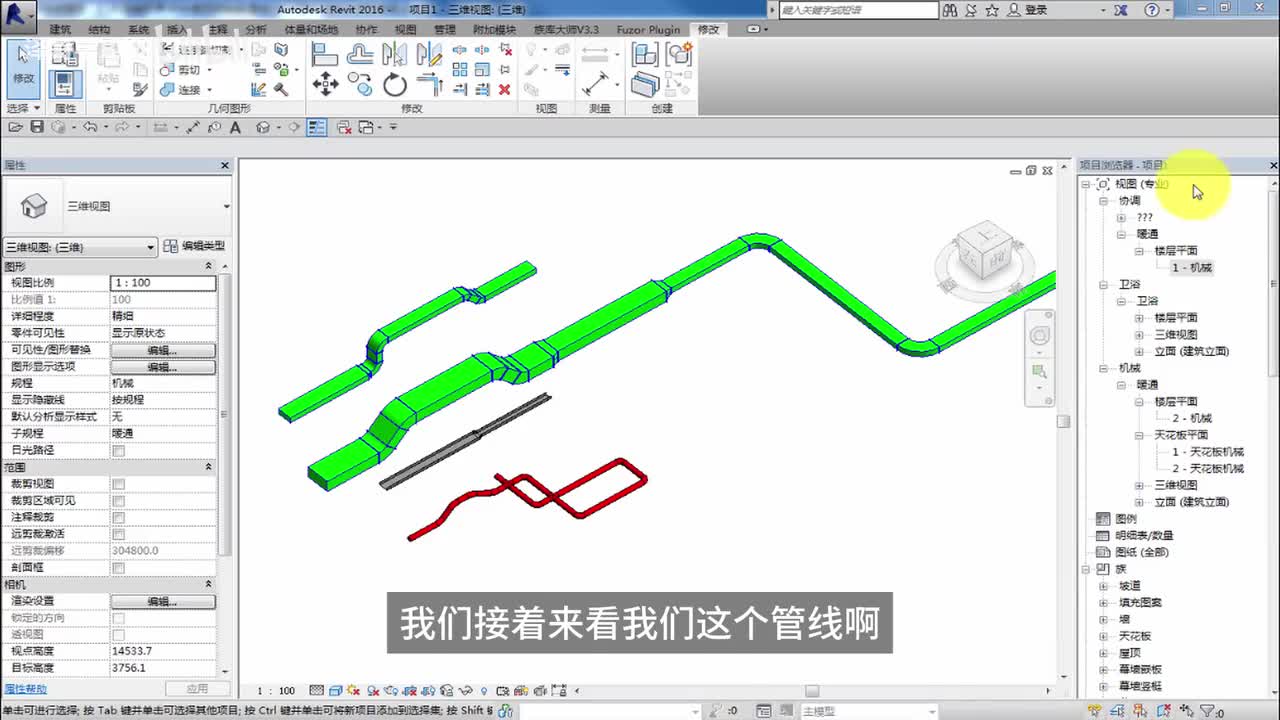Enable the 裁剪视图 checkbox
The image size is (1280, 720).
(119, 484)
